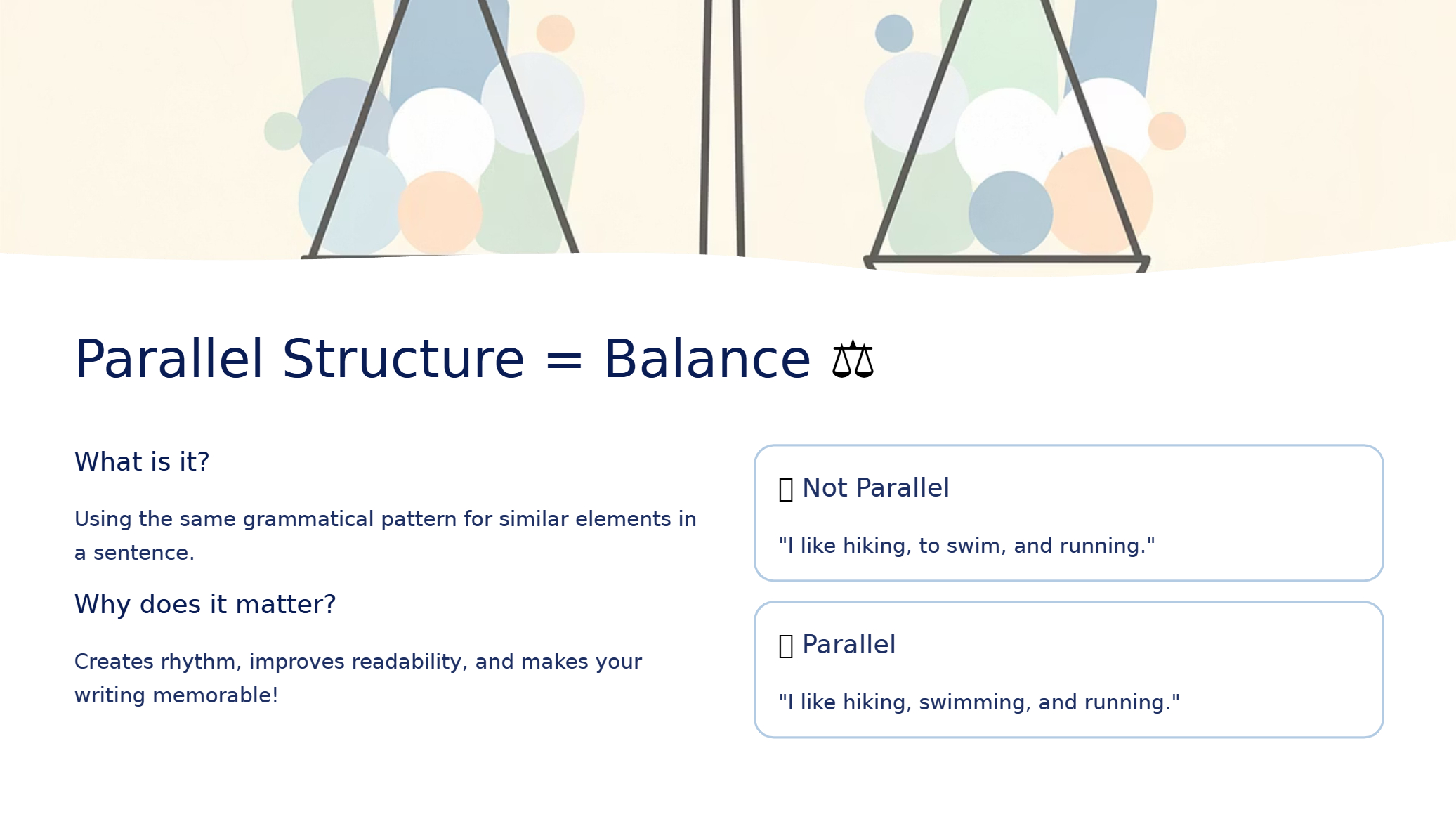
Task: Click the center pole of the scale
Action: (x=721, y=126)
